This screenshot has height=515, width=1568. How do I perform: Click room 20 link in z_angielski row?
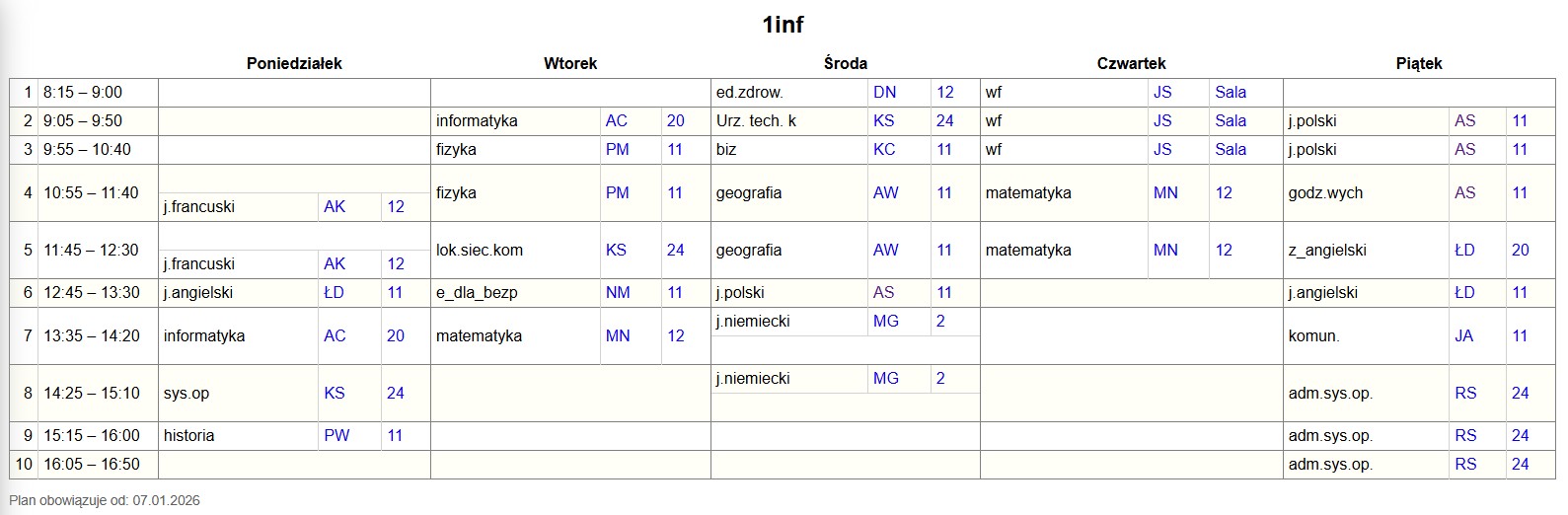coord(1520,250)
